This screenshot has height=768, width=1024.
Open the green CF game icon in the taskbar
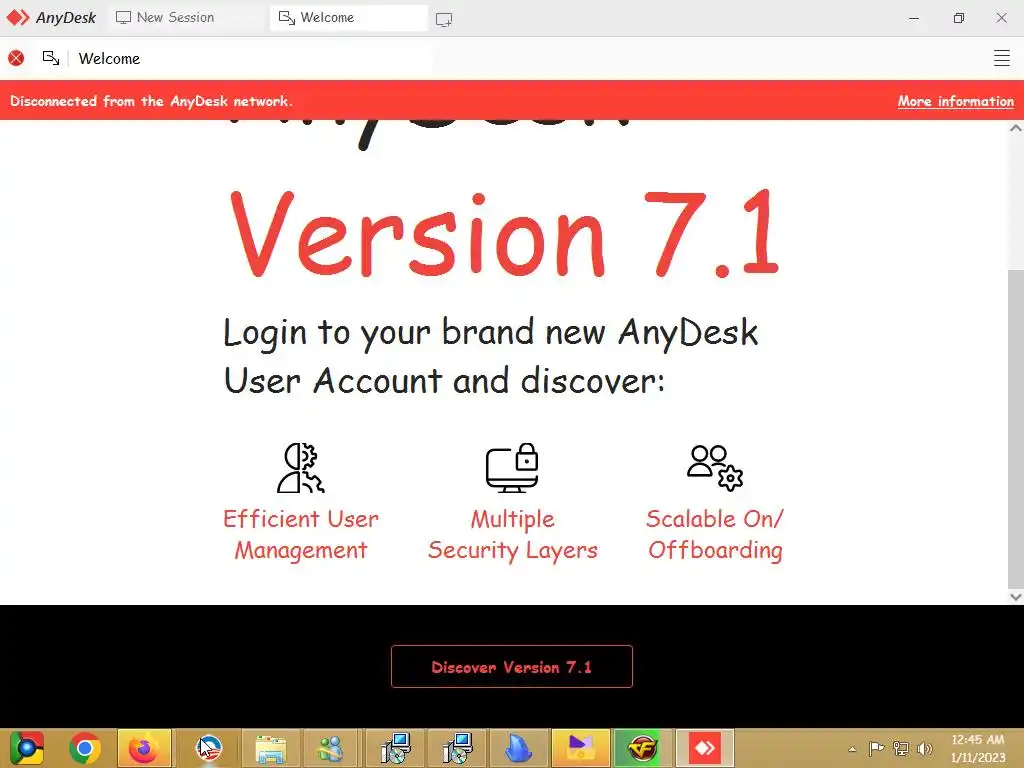641,748
